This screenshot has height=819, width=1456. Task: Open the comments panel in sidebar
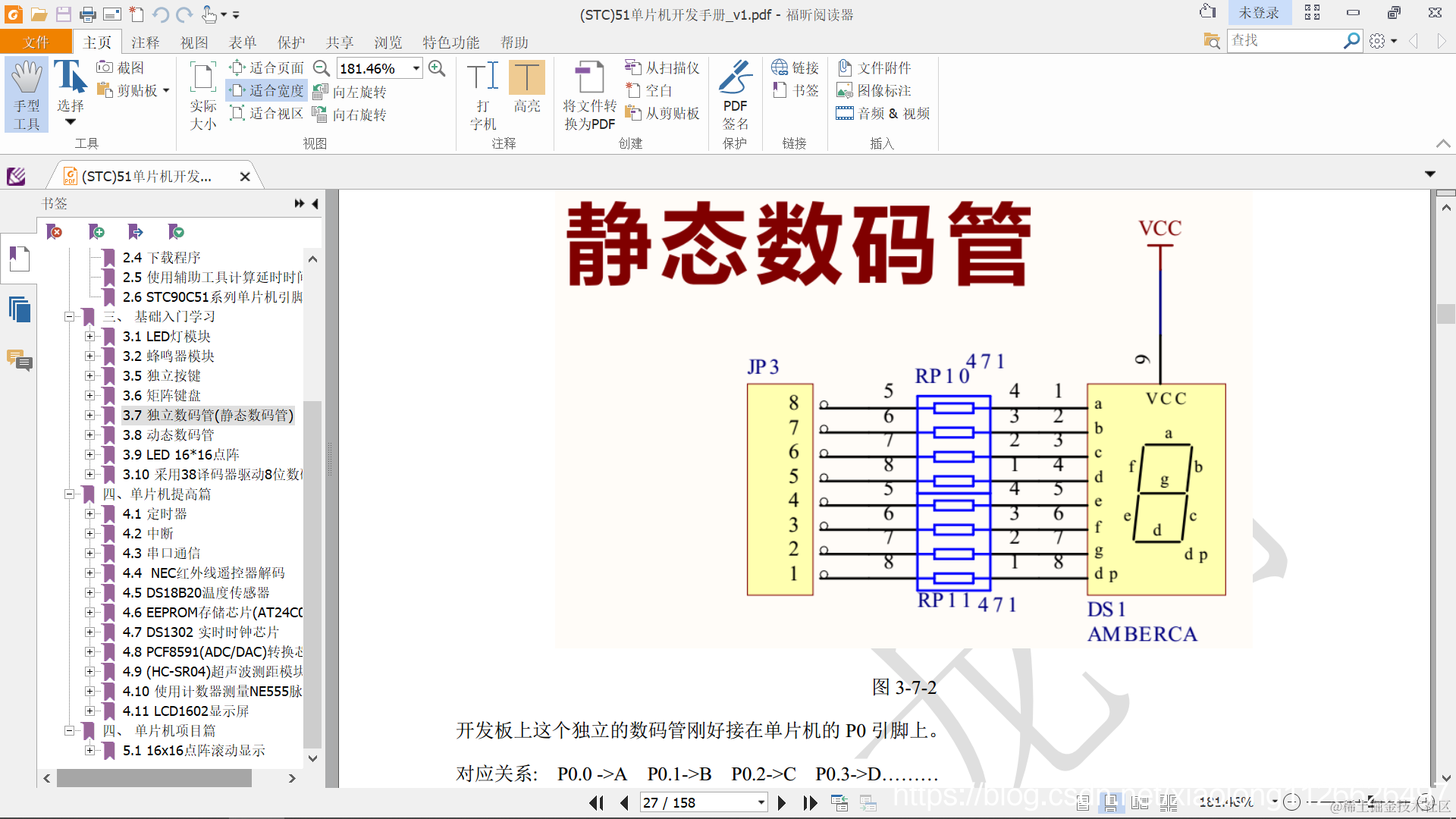coord(19,359)
